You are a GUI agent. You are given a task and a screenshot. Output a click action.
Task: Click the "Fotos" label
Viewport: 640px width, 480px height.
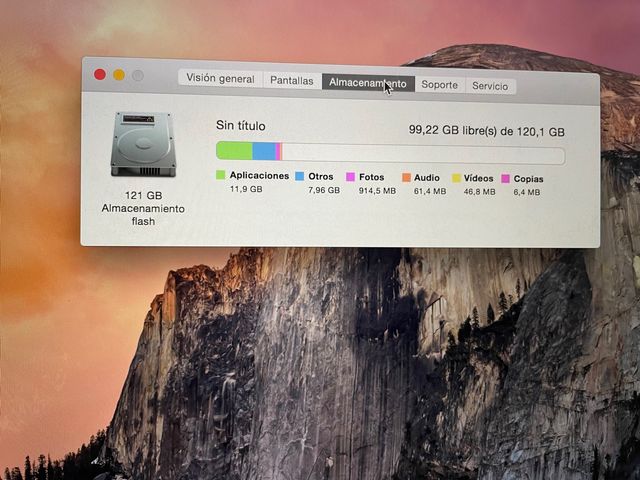[371, 177]
